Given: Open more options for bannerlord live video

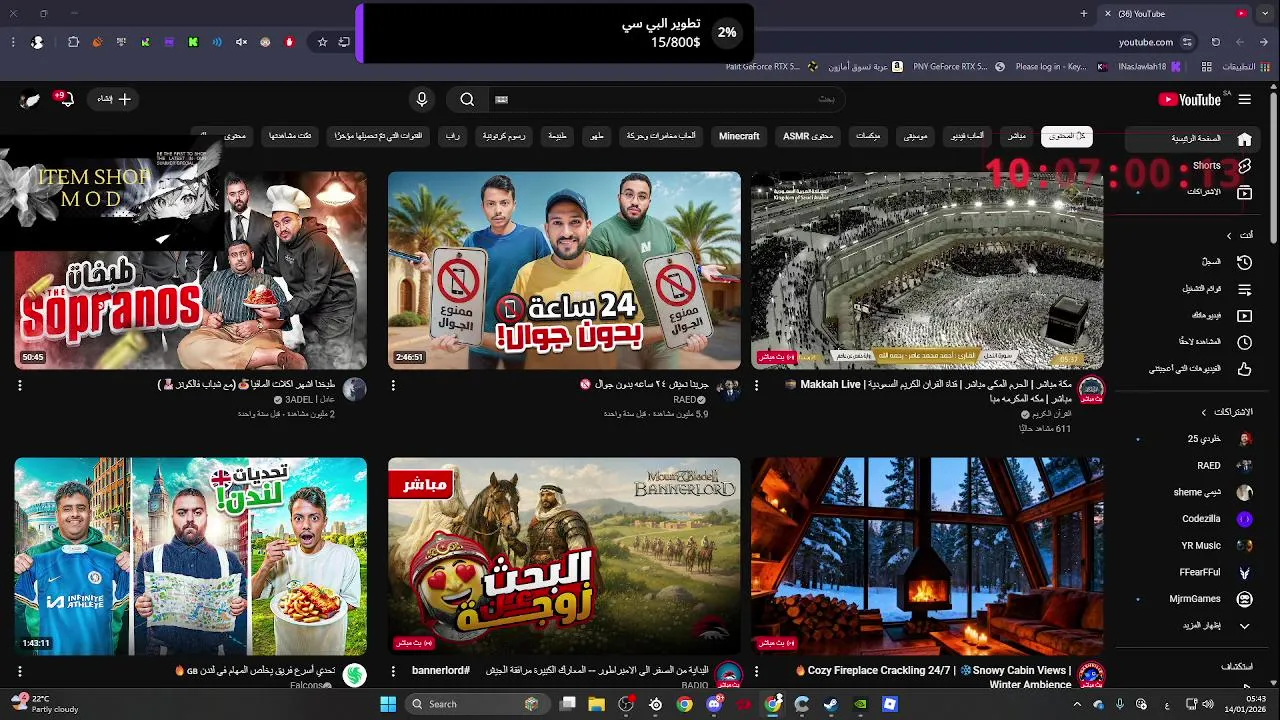Looking at the screenshot, I should [393, 672].
